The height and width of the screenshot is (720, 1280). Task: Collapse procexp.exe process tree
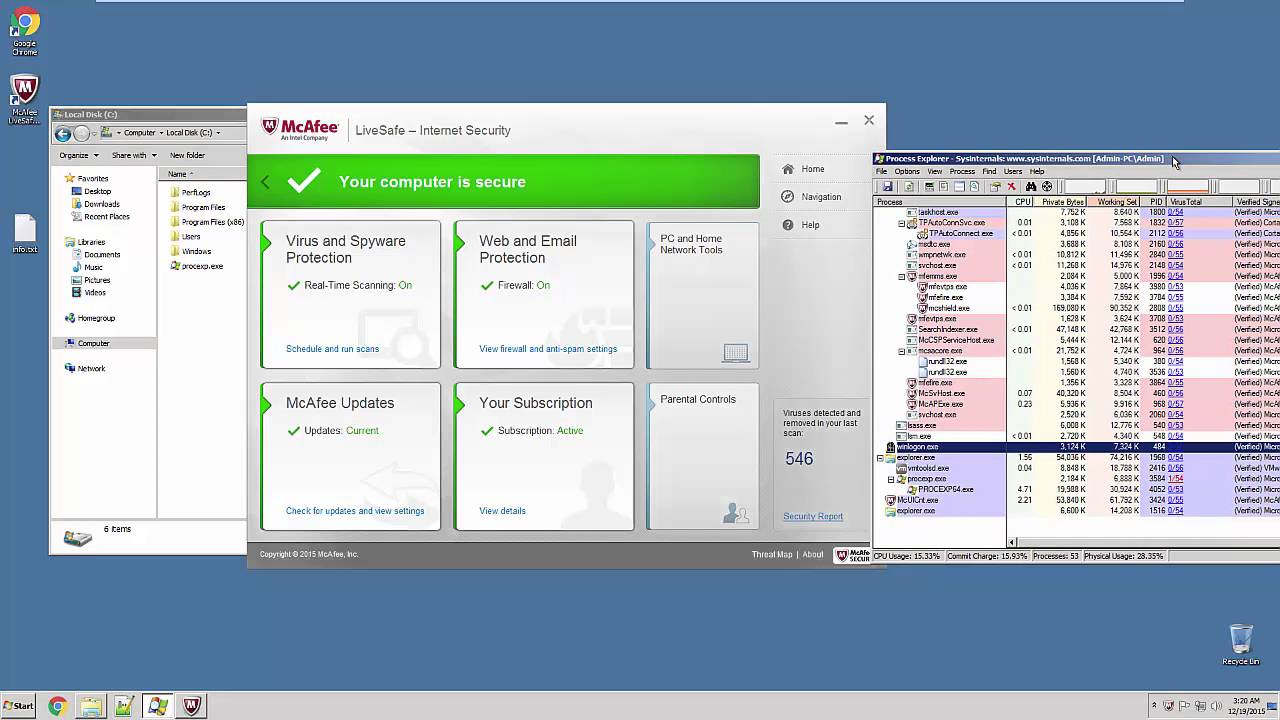pos(891,479)
